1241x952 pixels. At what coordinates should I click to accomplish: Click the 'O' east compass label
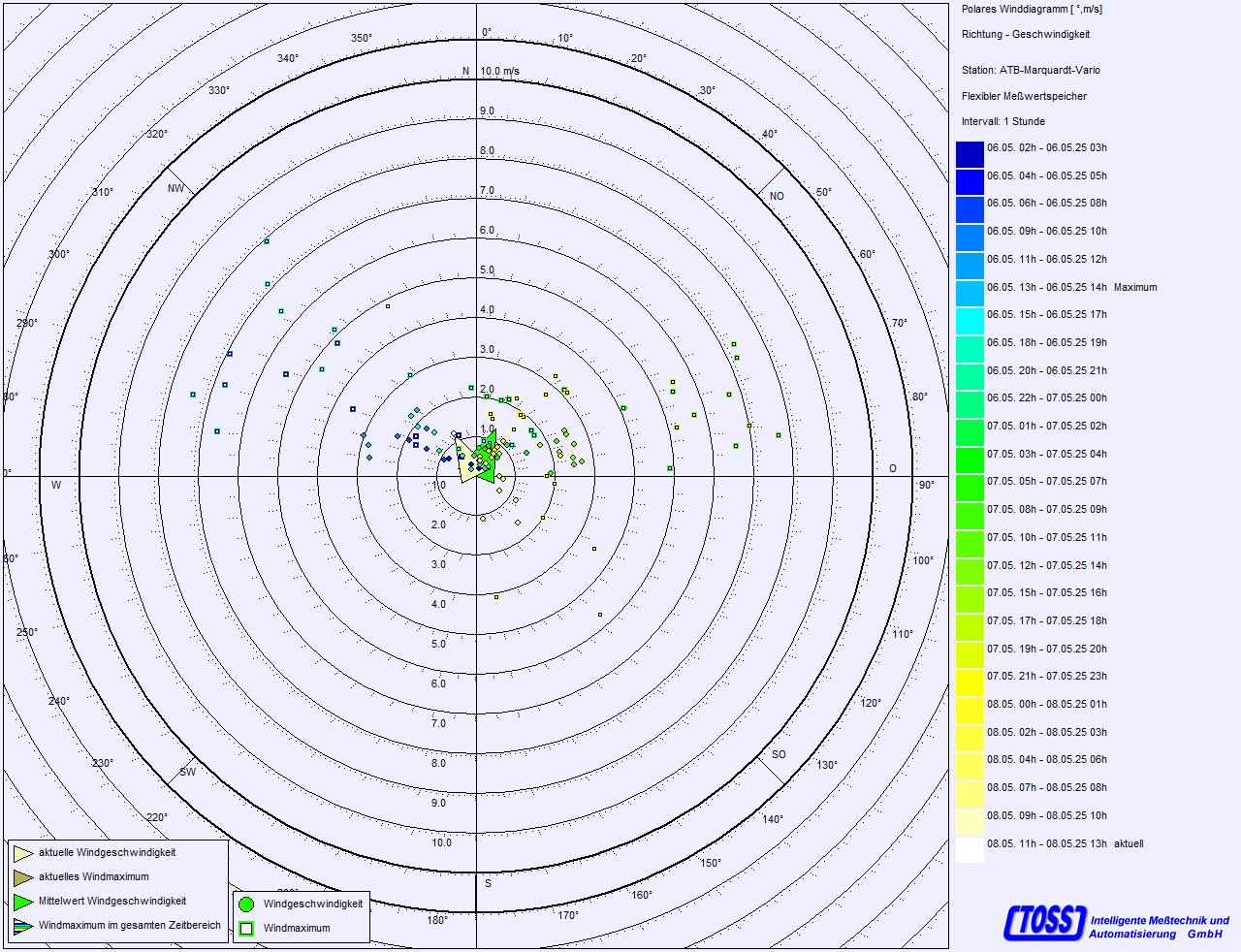893,469
